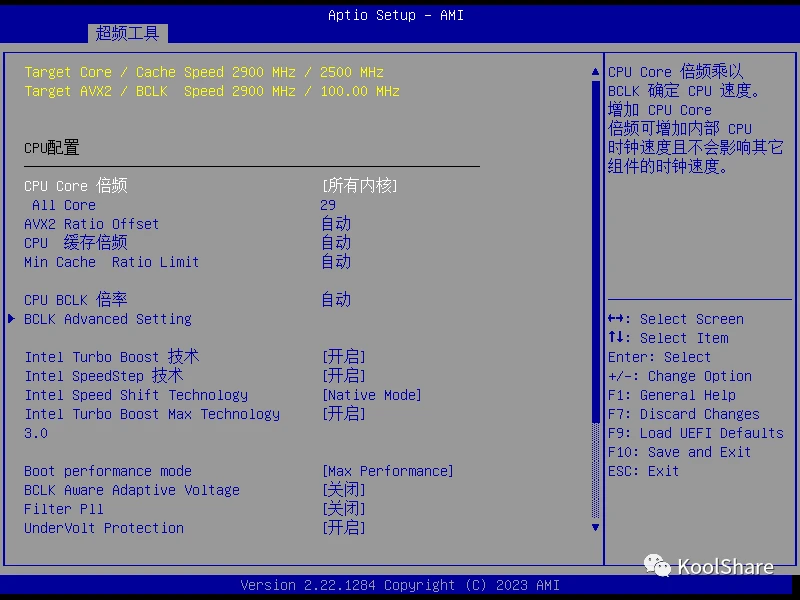Open the CPU Core 倍频 [所有内核] value
The height and width of the screenshot is (600, 800).
[359, 186]
